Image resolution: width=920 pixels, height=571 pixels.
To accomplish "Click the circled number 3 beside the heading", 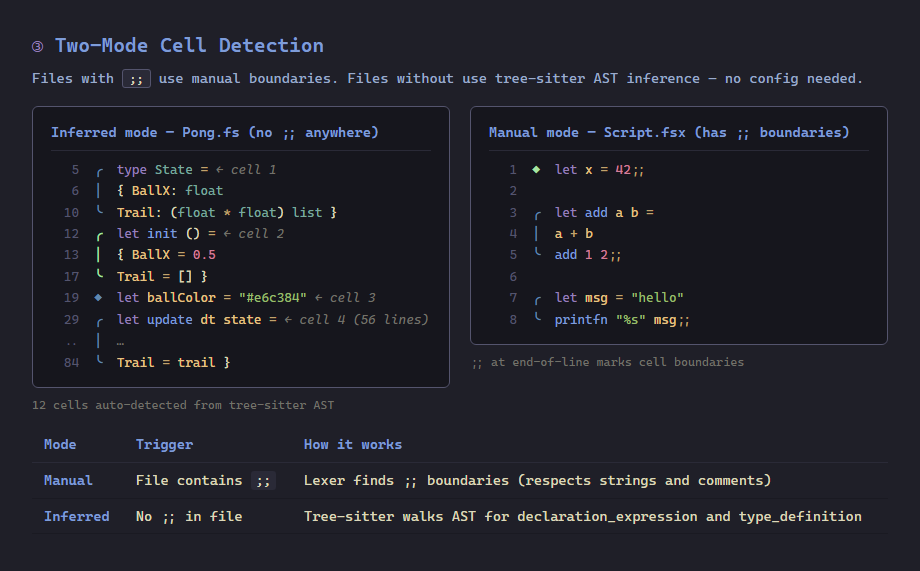I will [x=38, y=46].
